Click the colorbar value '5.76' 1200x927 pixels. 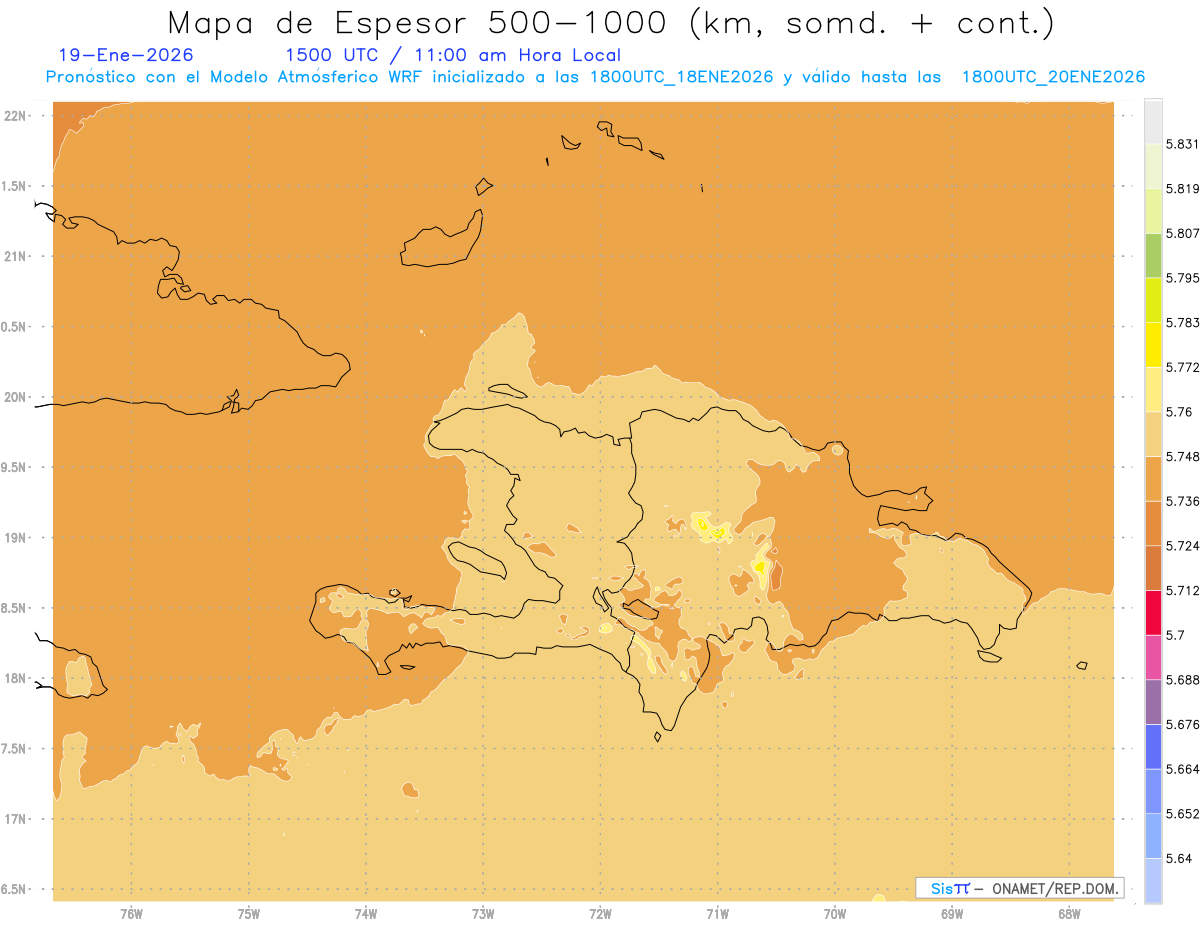[x=1179, y=412]
